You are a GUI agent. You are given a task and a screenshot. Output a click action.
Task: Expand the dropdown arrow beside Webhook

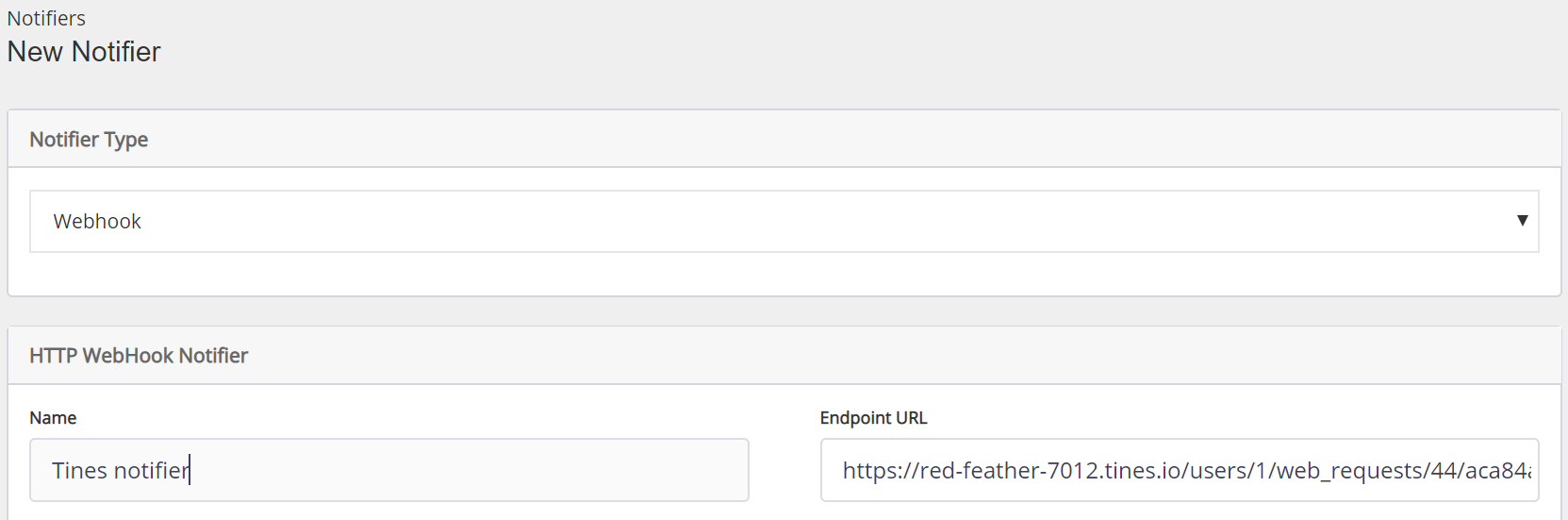click(x=1522, y=221)
